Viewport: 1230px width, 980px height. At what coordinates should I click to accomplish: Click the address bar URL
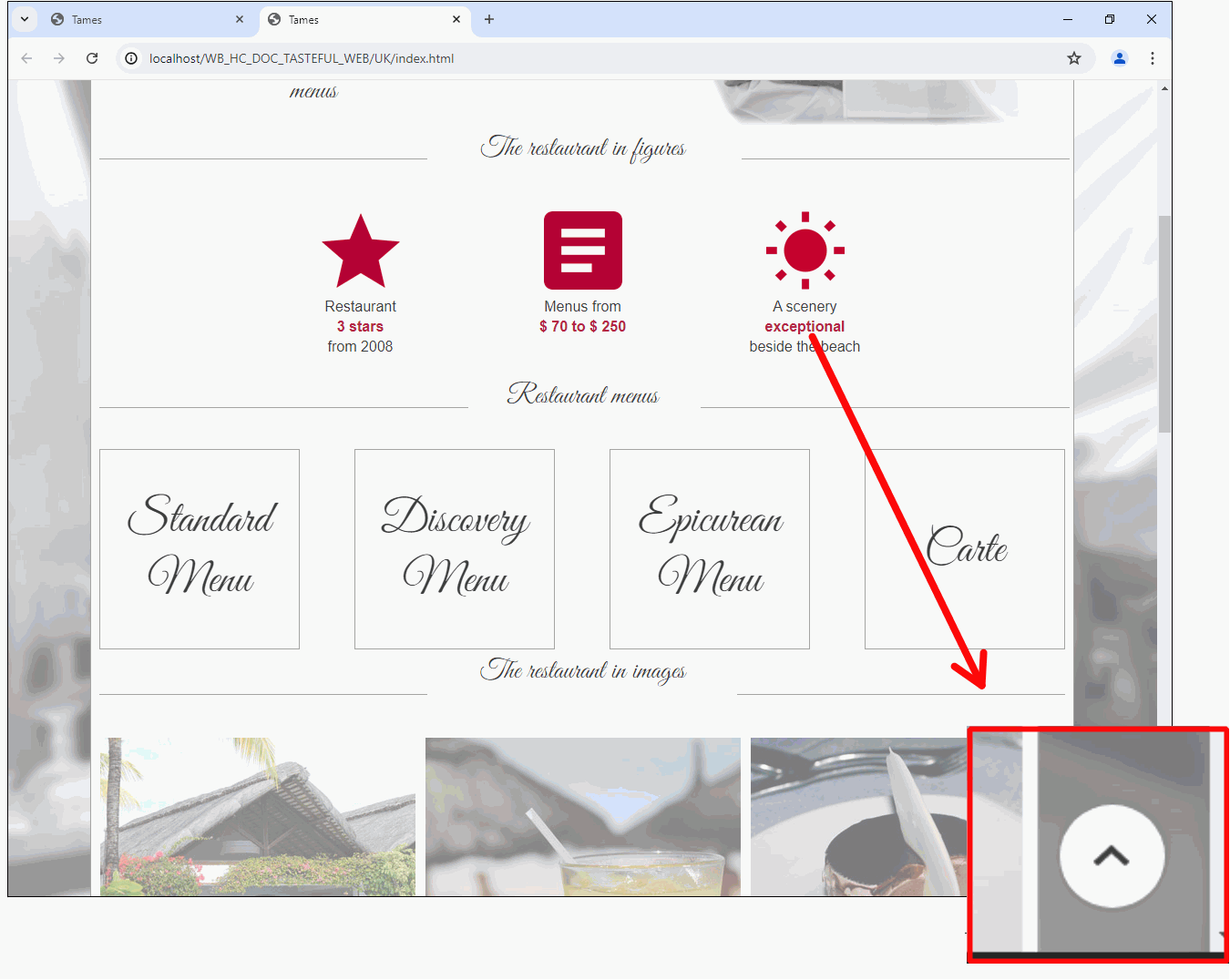tap(302, 58)
